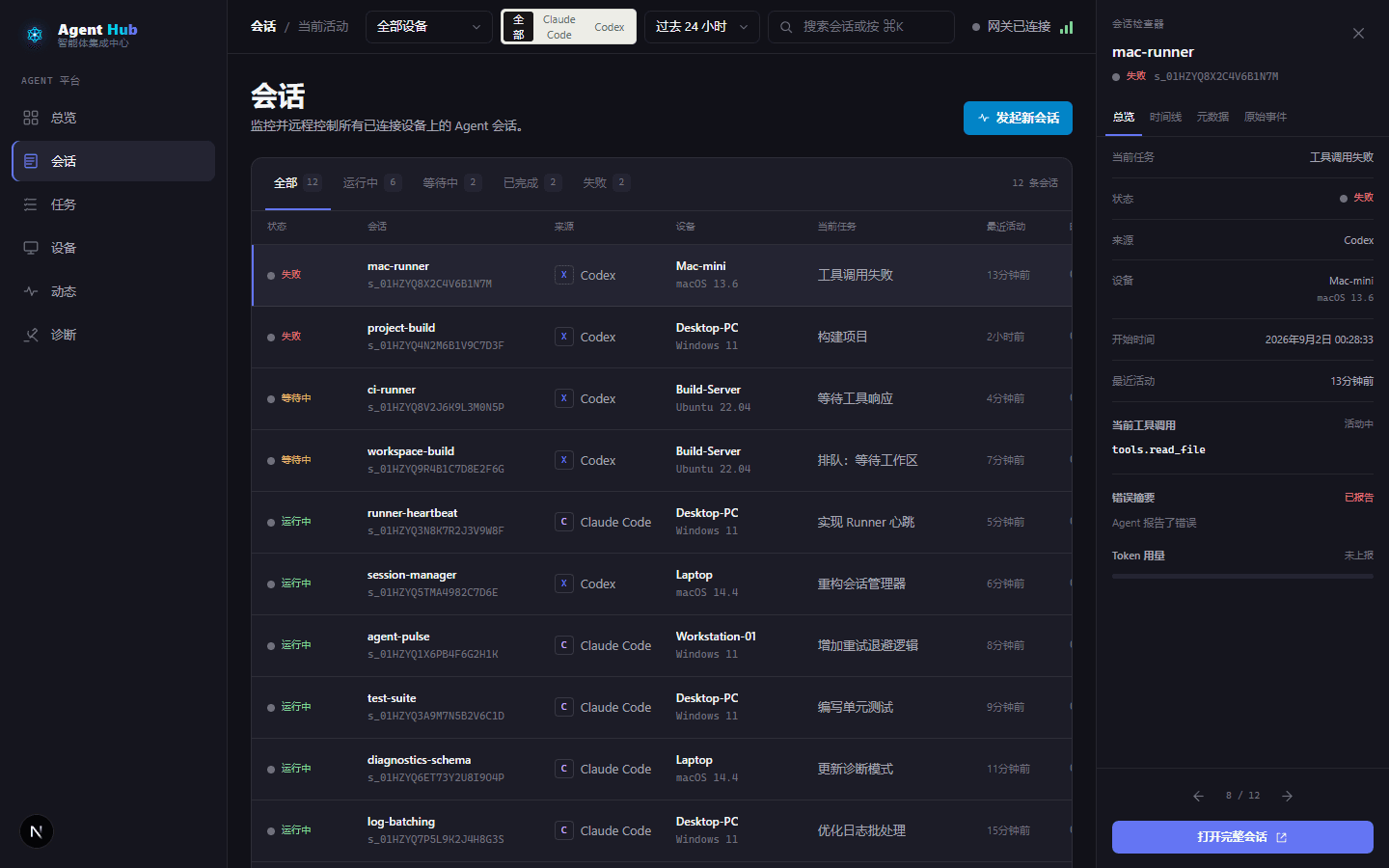The image size is (1389, 868).
Task: Click the N avatar at sidebar bottom
Action: coord(37,831)
